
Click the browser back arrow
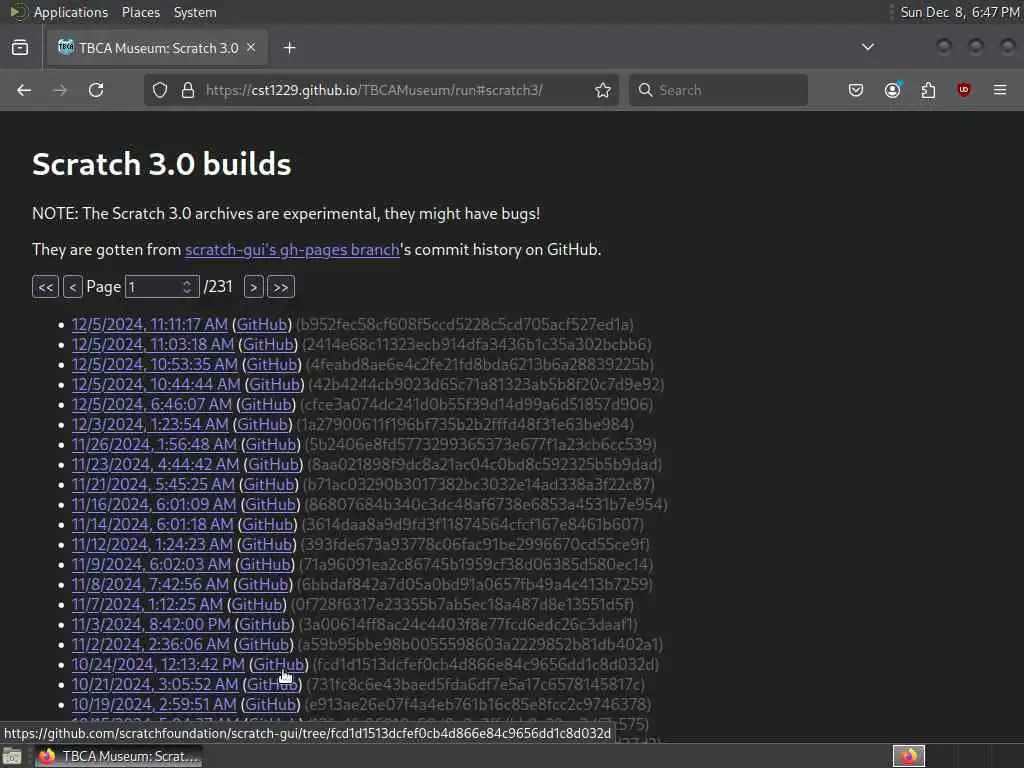24,90
